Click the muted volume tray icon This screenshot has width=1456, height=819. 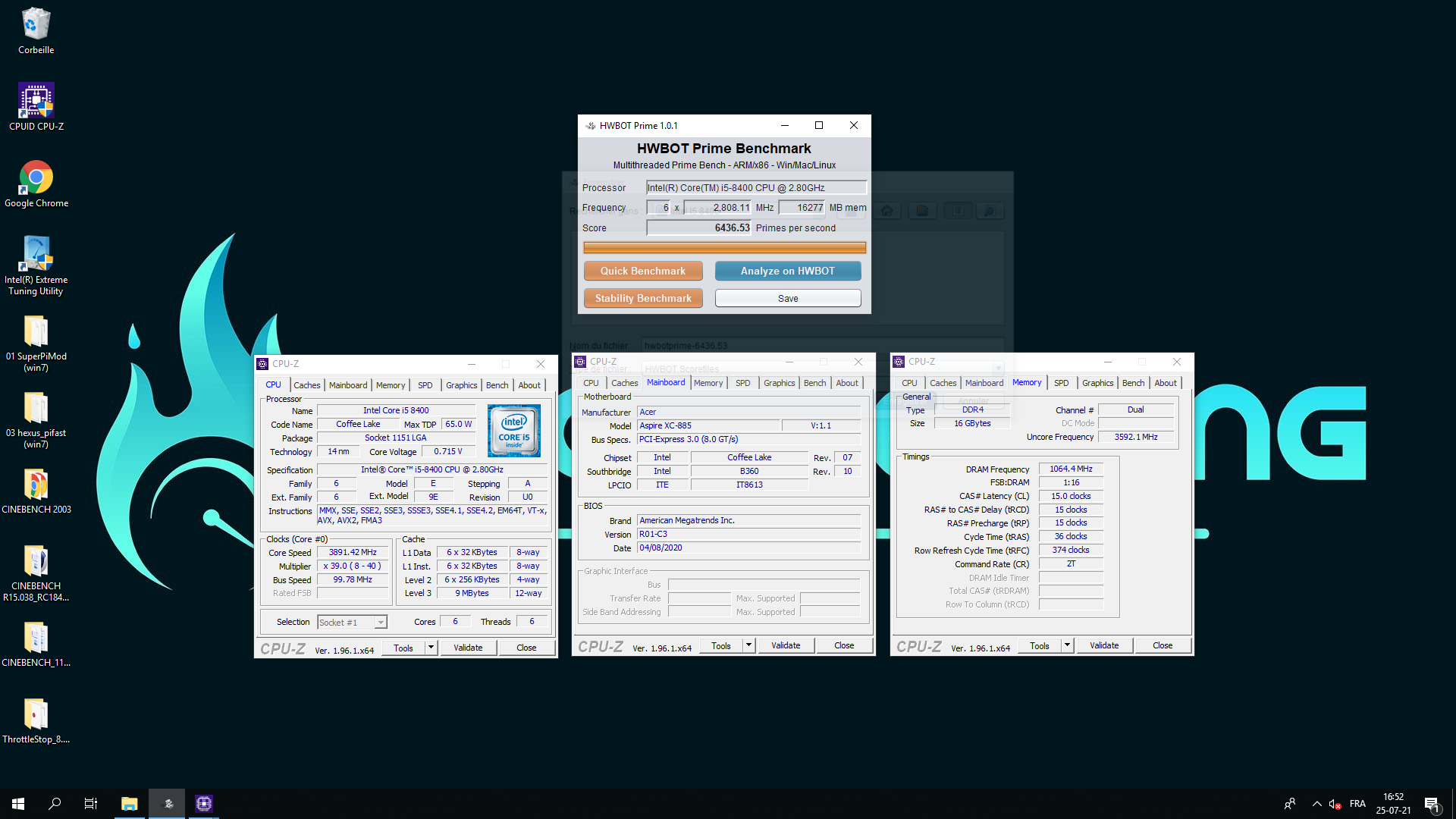pos(1335,804)
